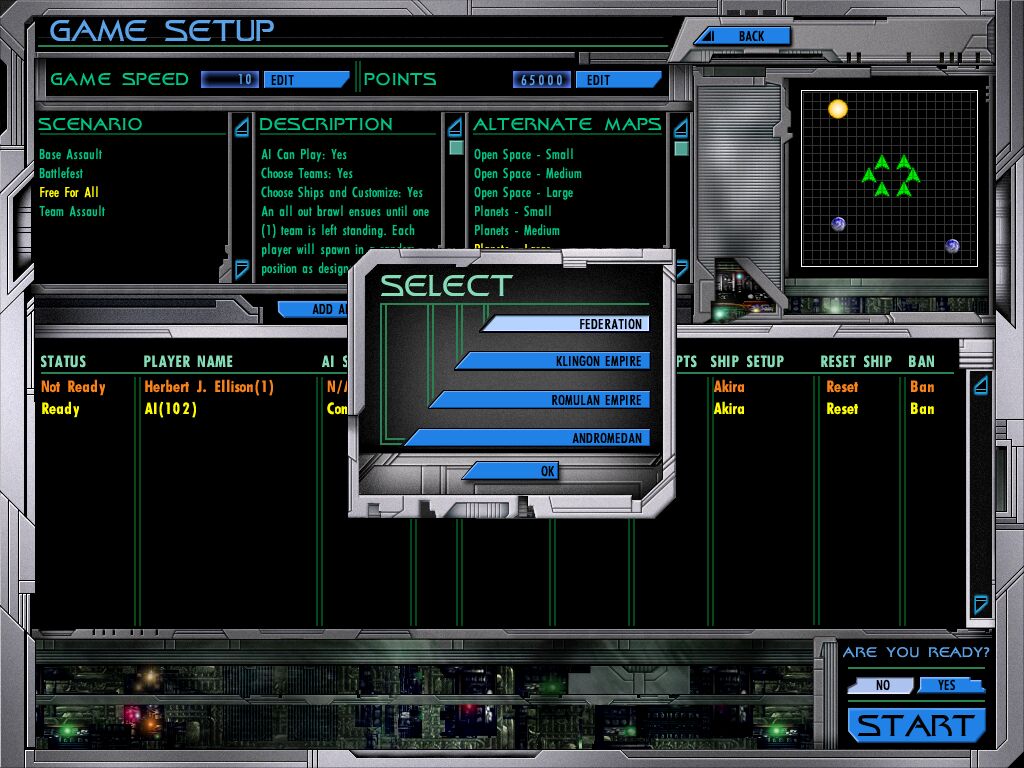Viewport: 1024px width, 768px height.
Task: Ban Herbert J. Ellison
Action: (922, 387)
